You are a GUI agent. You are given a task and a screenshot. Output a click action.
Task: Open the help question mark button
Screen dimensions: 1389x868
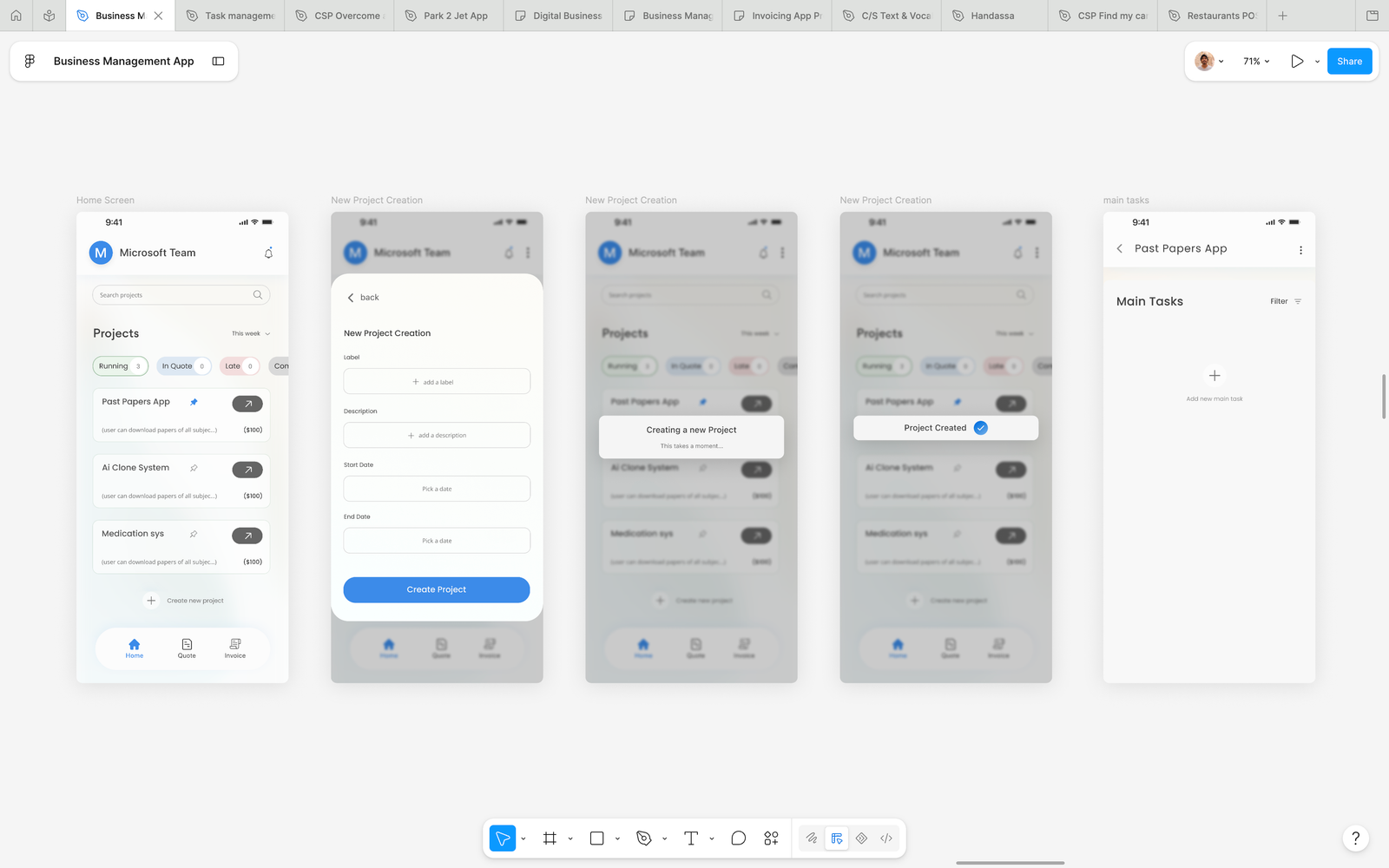1355,838
